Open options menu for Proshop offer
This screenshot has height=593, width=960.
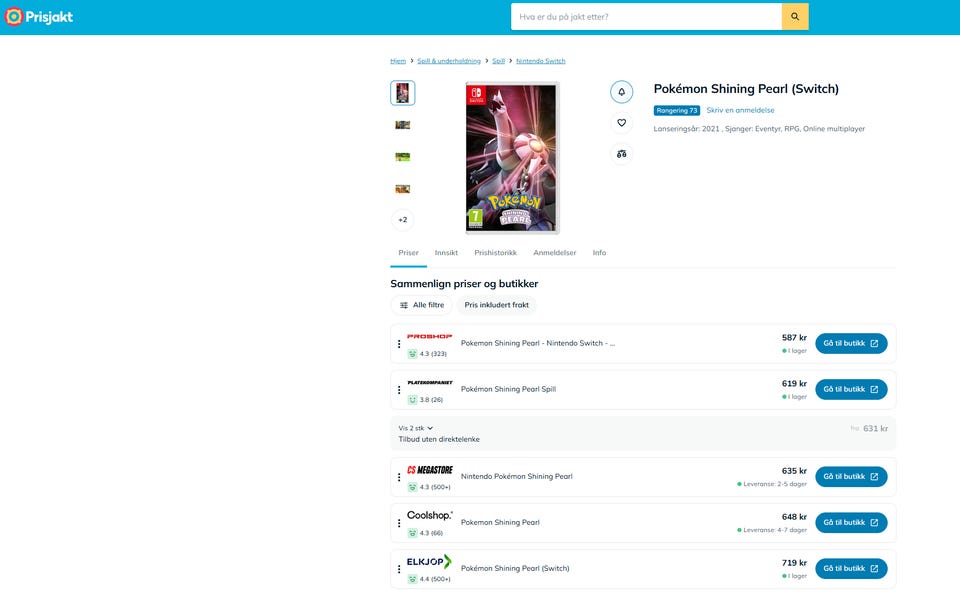point(399,344)
